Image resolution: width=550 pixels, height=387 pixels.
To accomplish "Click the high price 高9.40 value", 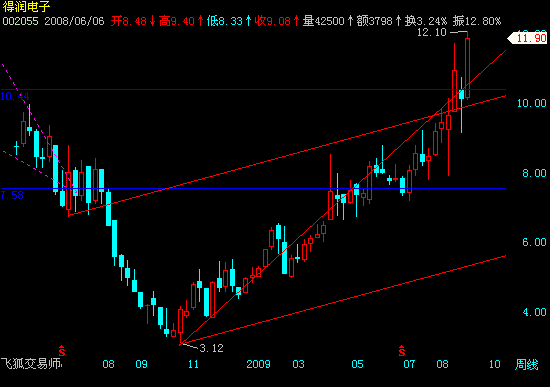I will pos(176,21).
